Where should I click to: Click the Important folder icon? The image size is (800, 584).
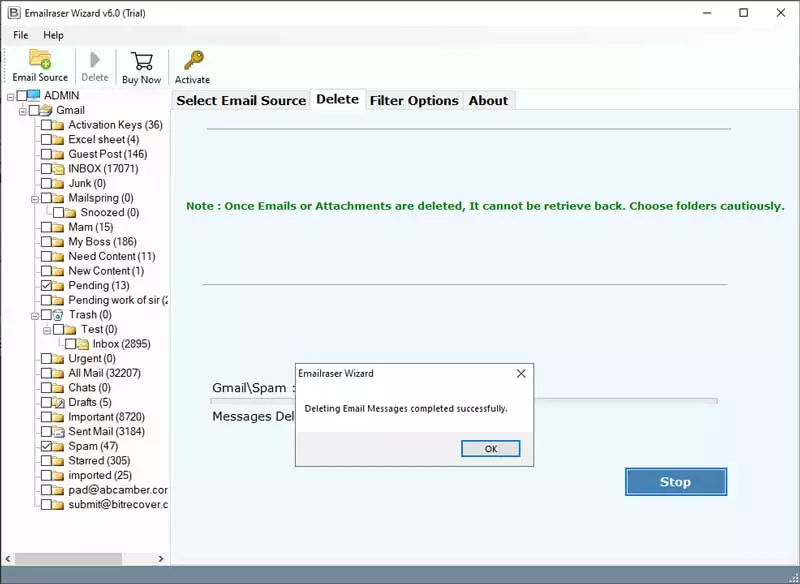point(58,417)
